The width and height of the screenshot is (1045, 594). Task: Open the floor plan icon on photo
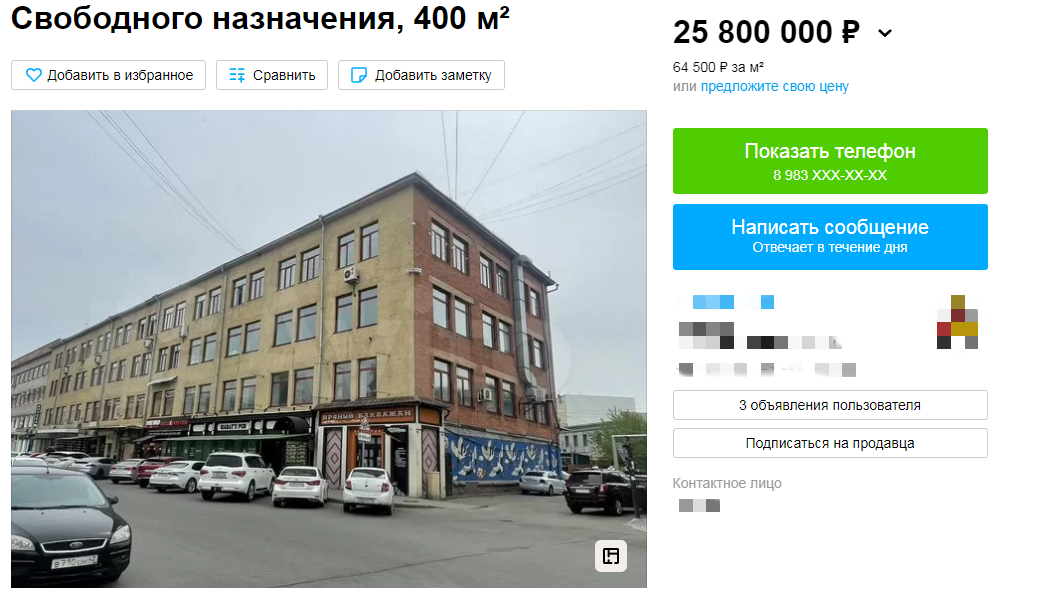click(610, 555)
